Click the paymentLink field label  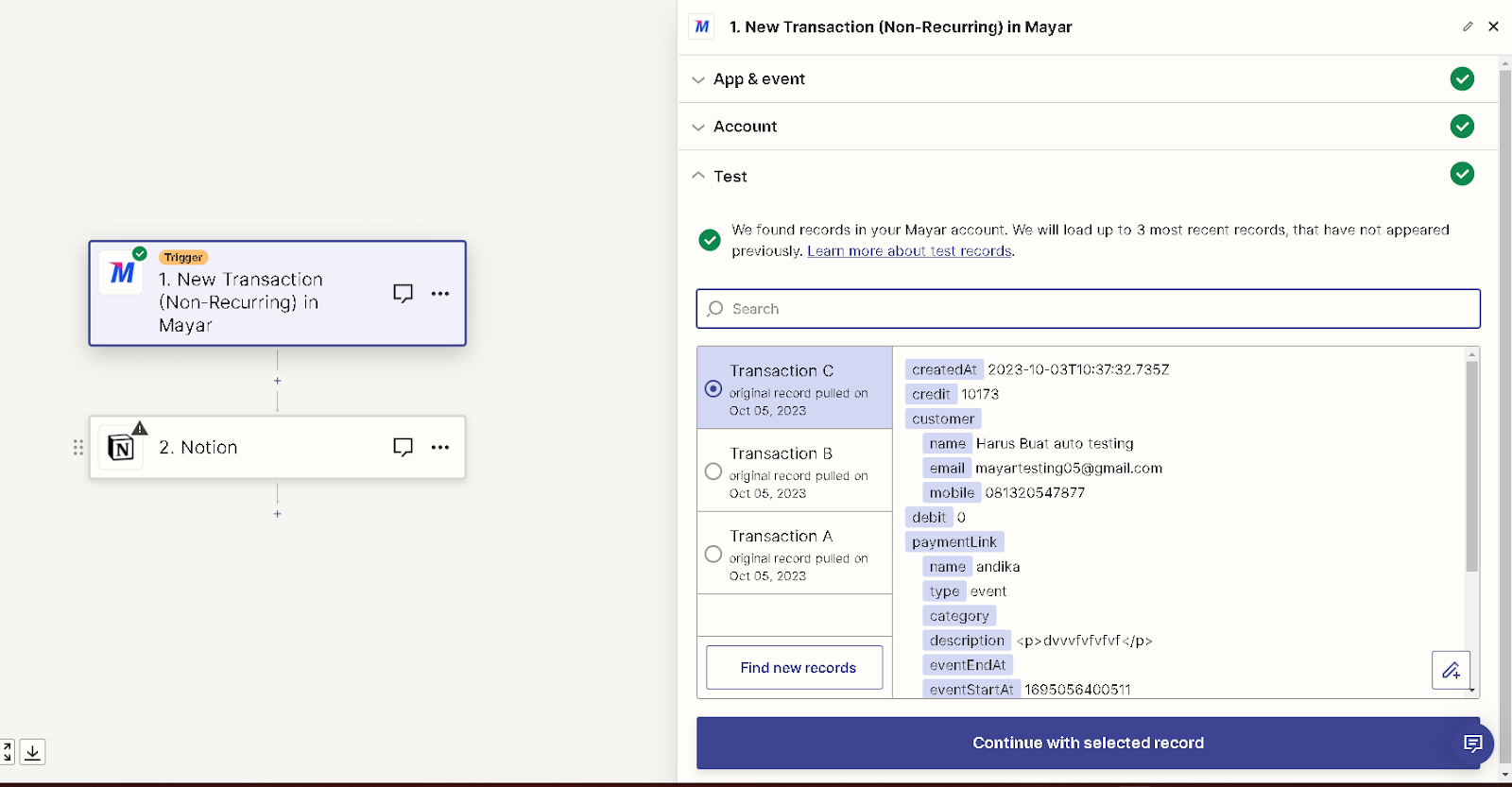(x=954, y=542)
